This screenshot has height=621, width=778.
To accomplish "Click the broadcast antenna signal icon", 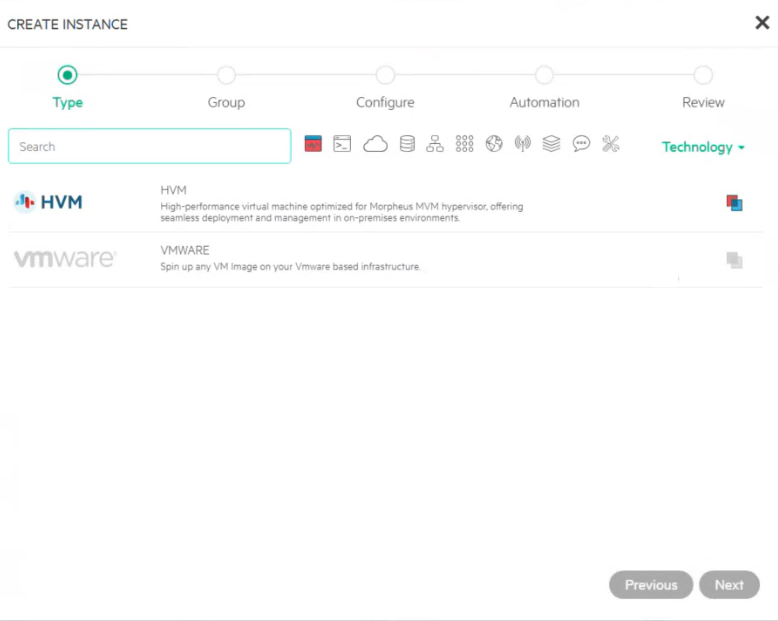I will pos(522,144).
